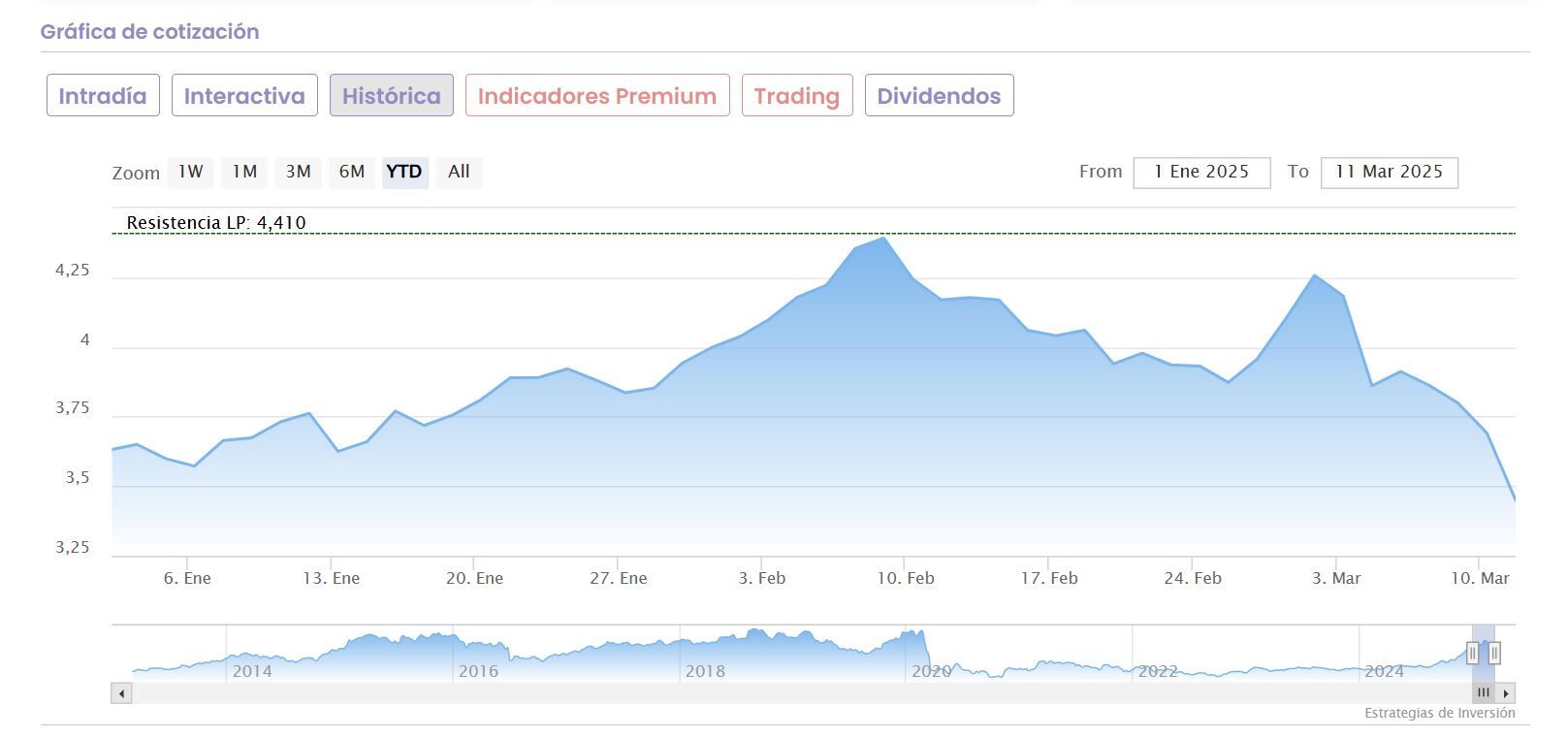Click the left scroll arrow of navigator

point(121,693)
